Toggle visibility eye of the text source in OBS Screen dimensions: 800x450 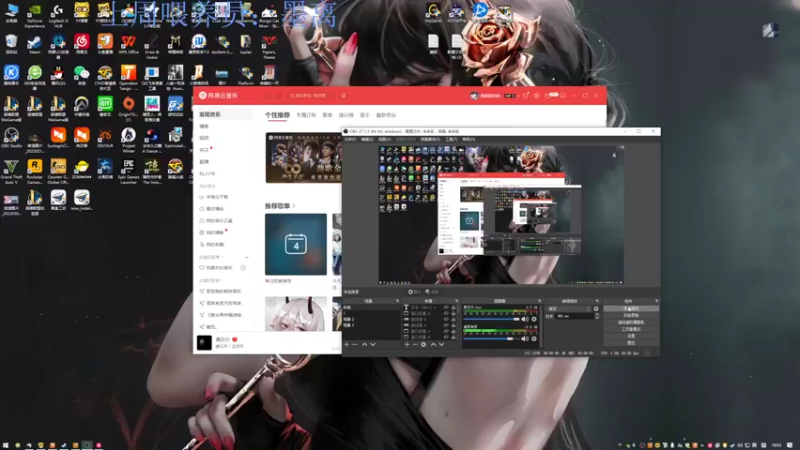tap(446, 308)
